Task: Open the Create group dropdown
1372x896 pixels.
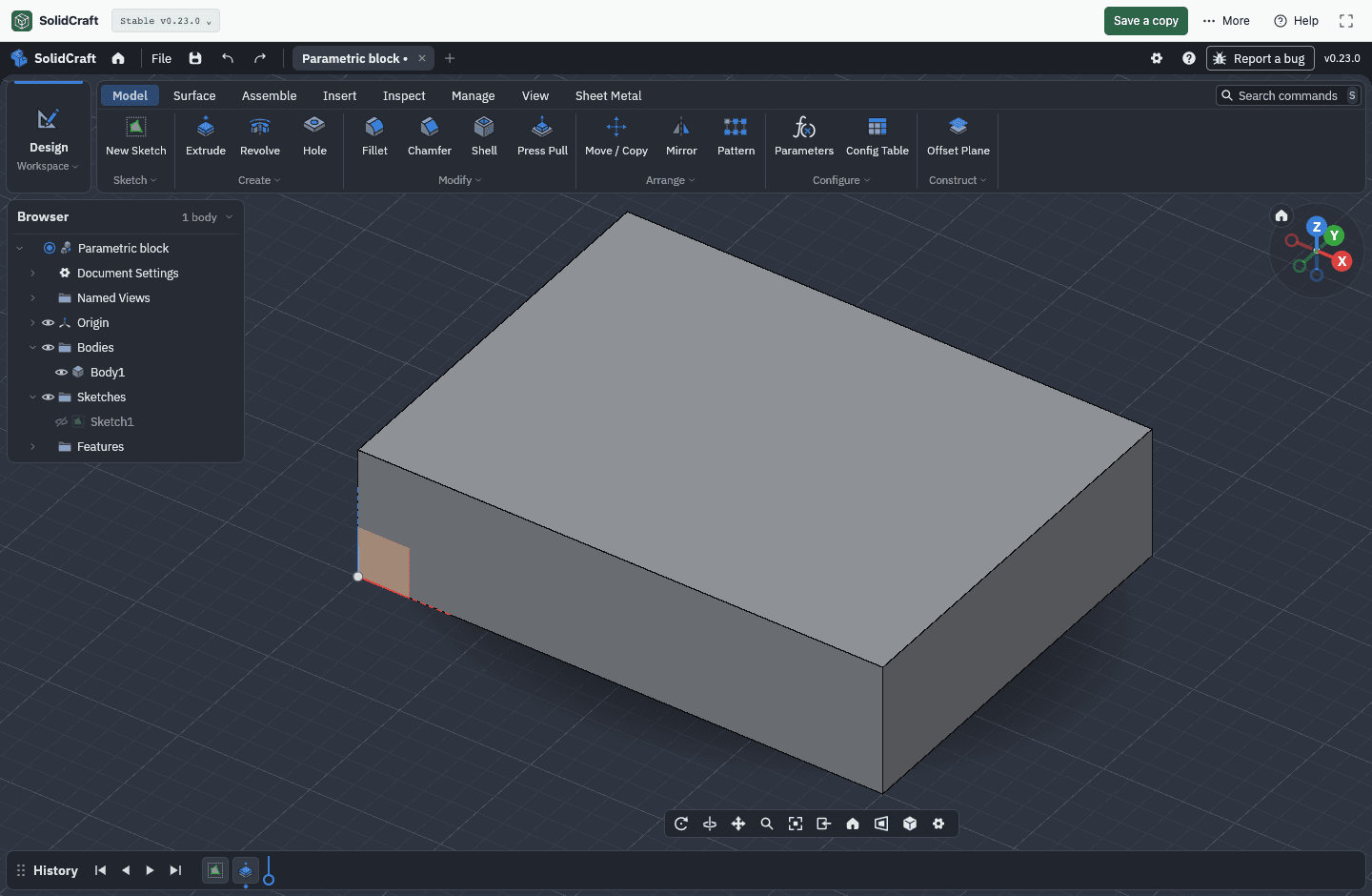Action: 259,180
